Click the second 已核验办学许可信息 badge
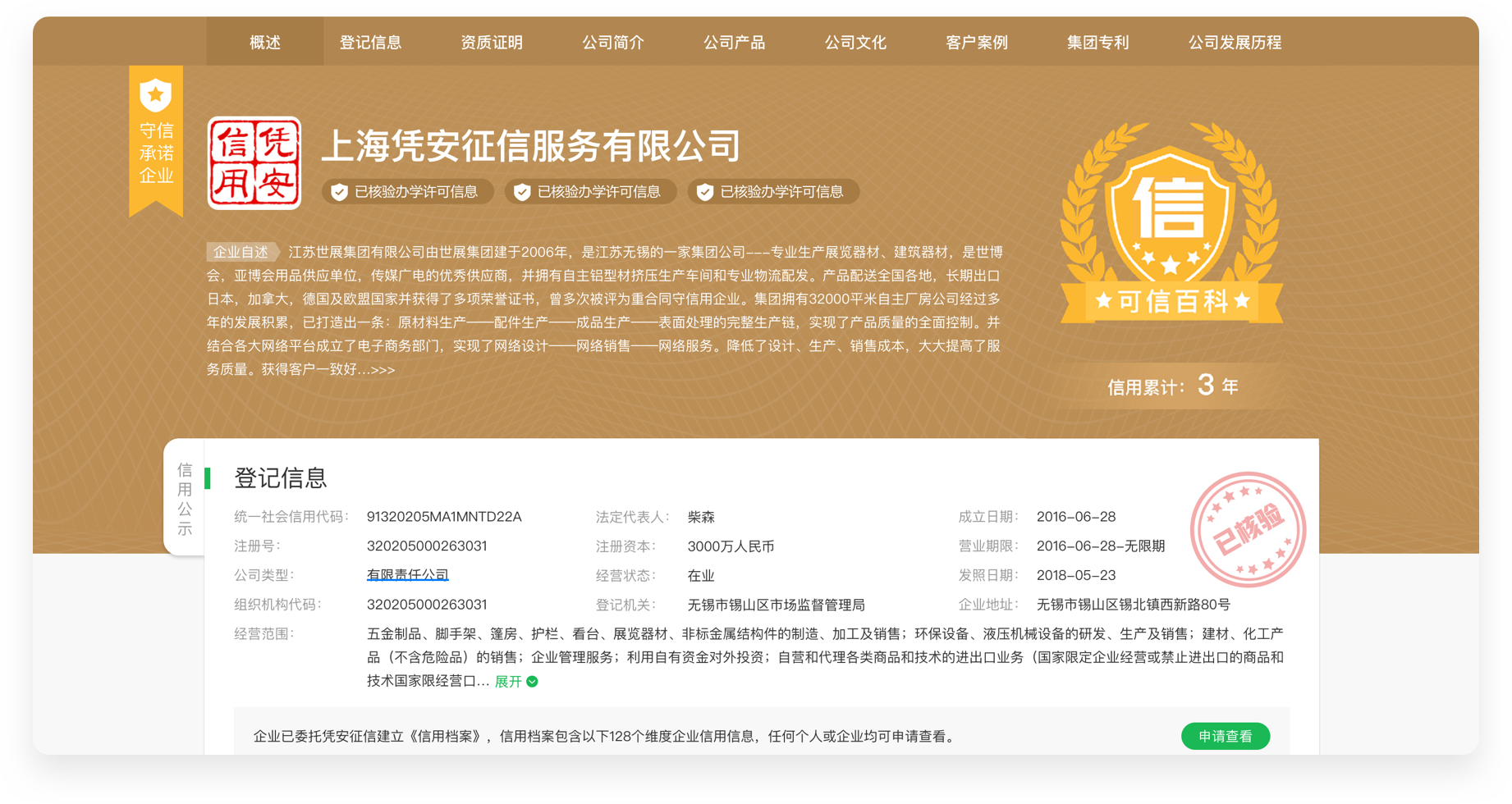The image size is (1512, 804). tap(590, 192)
